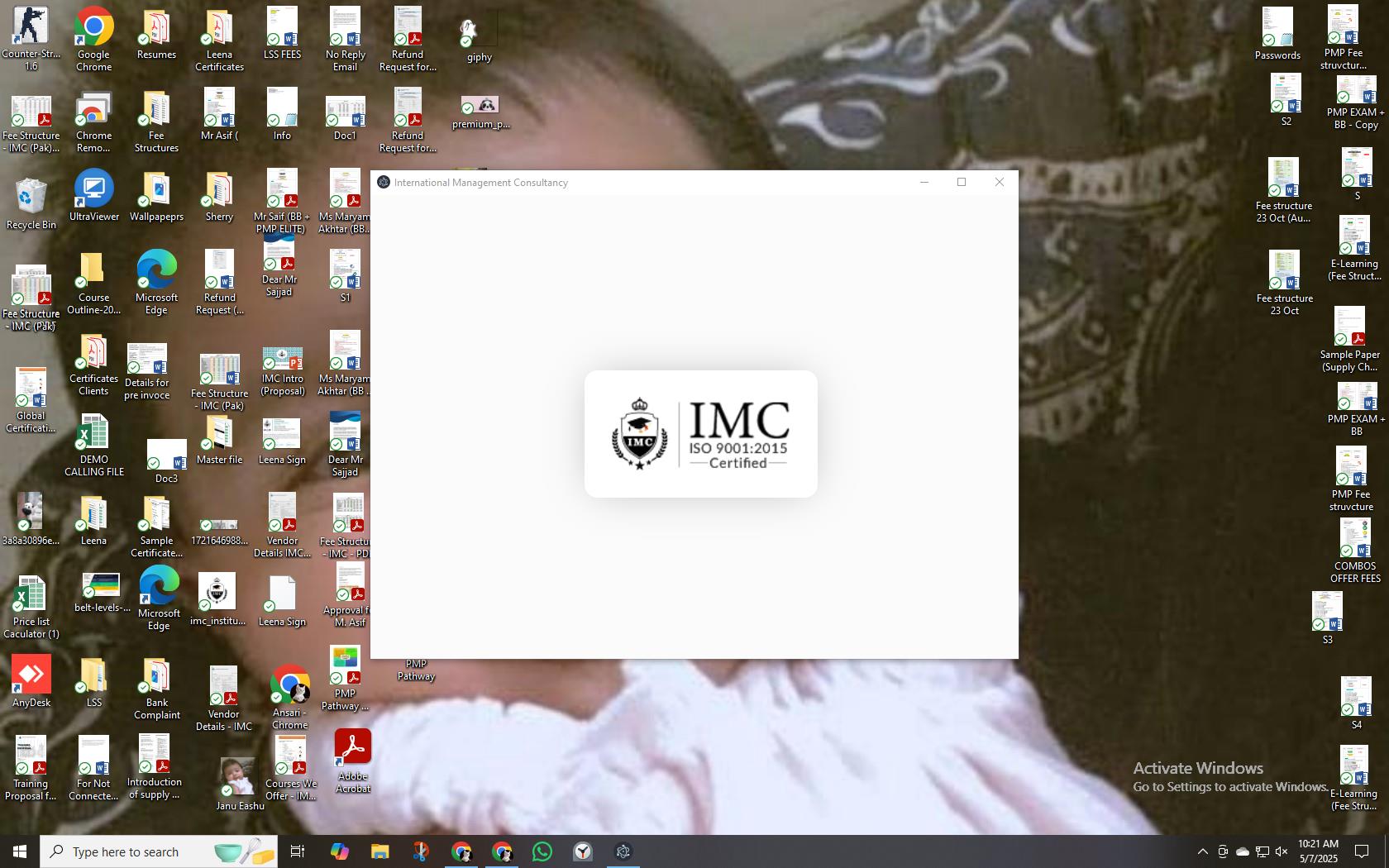
Task: Open the Introduction of supply PDF
Action: click(x=155, y=767)
